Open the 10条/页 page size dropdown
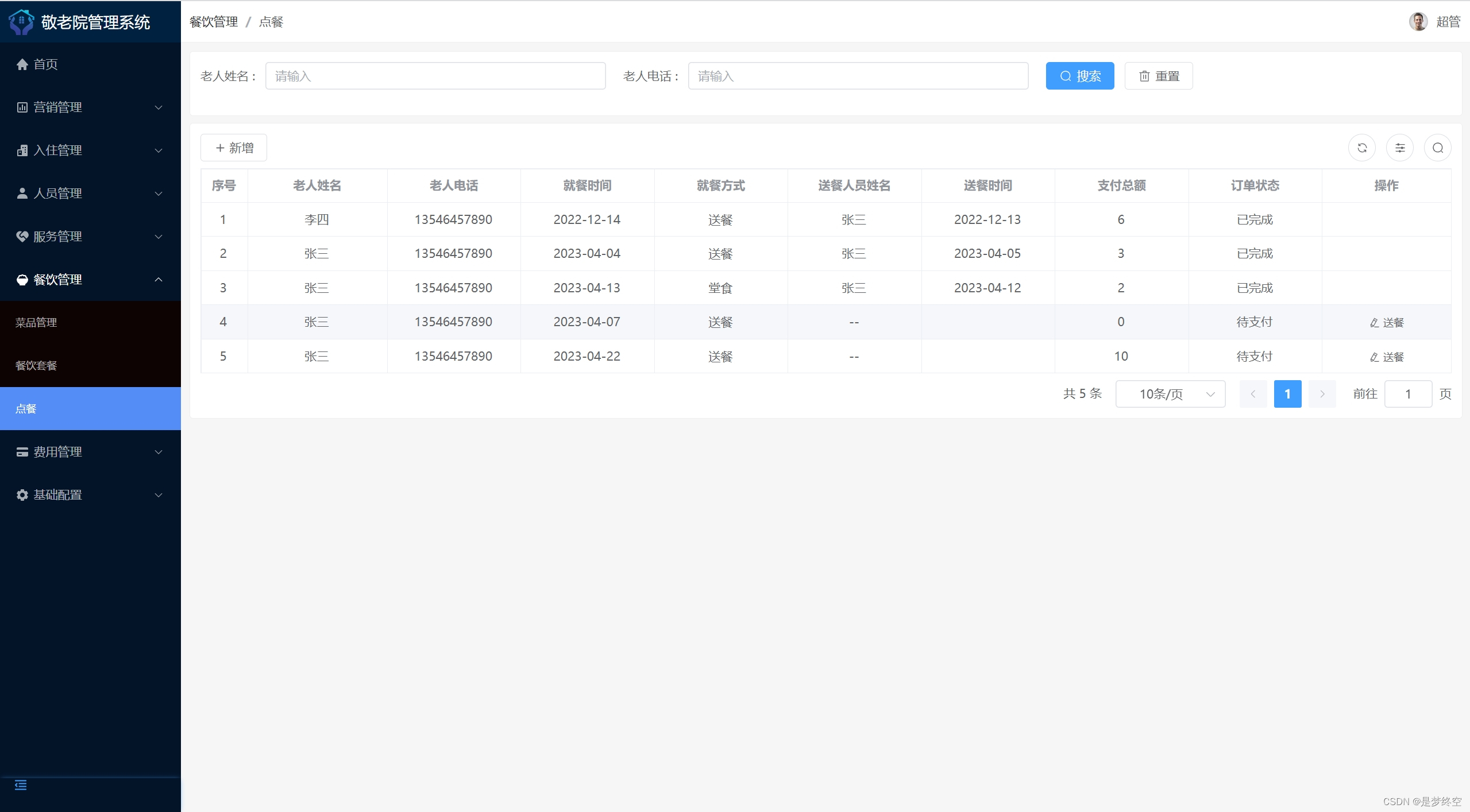 1170,394
